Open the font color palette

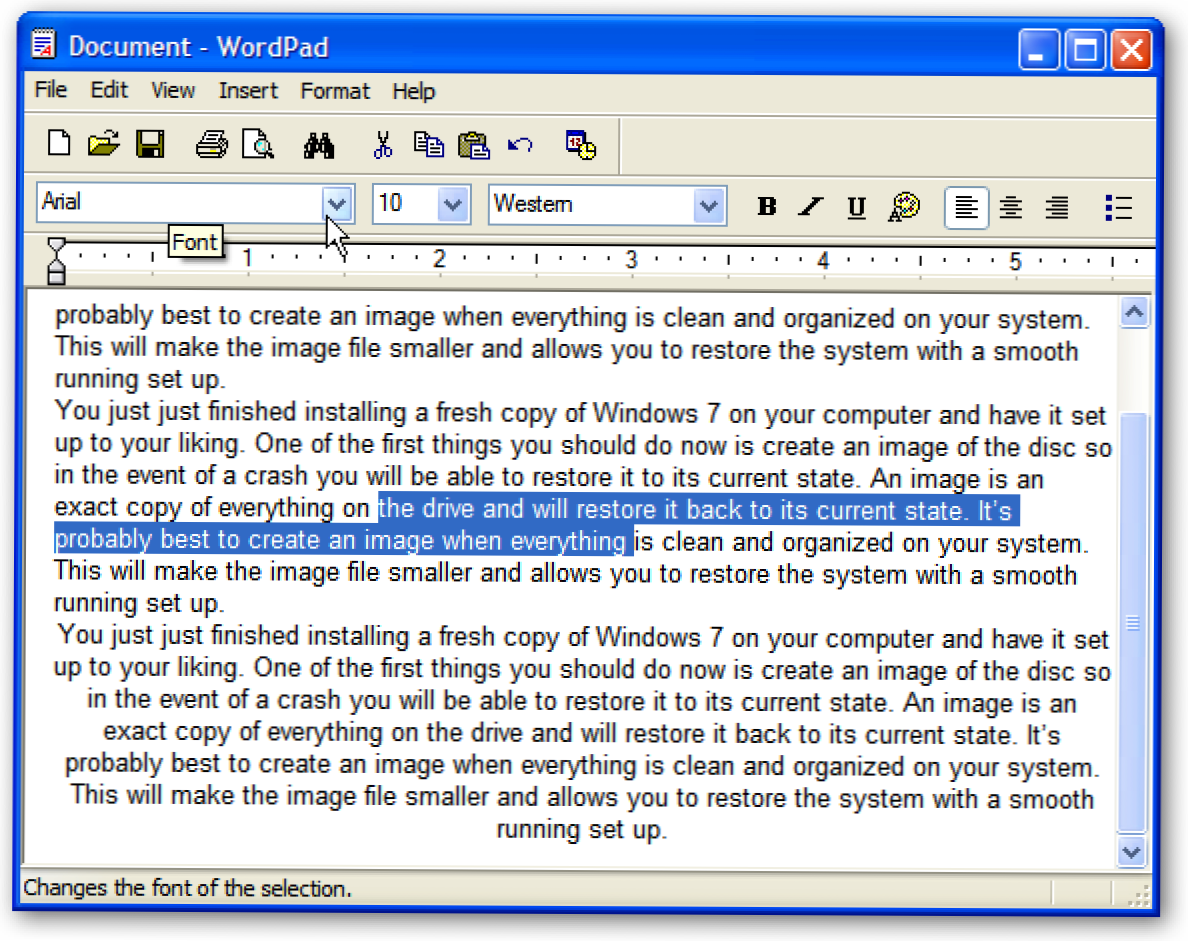(903, 207)
